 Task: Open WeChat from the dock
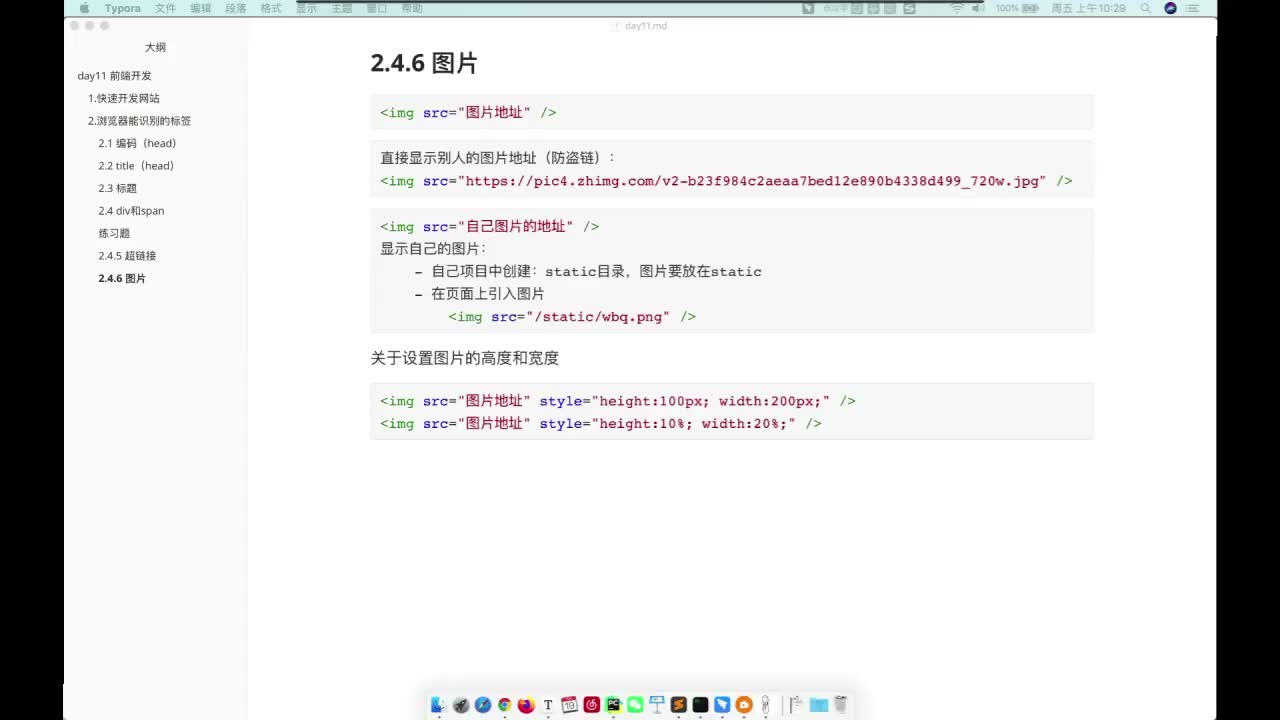pos(635,705)
